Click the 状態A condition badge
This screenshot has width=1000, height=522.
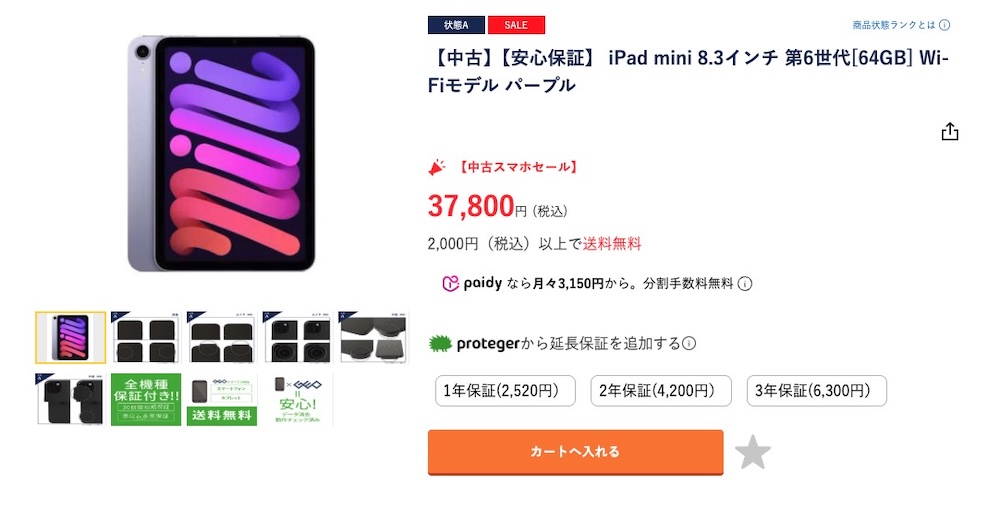pyautogui.click(x=456, y=25)
